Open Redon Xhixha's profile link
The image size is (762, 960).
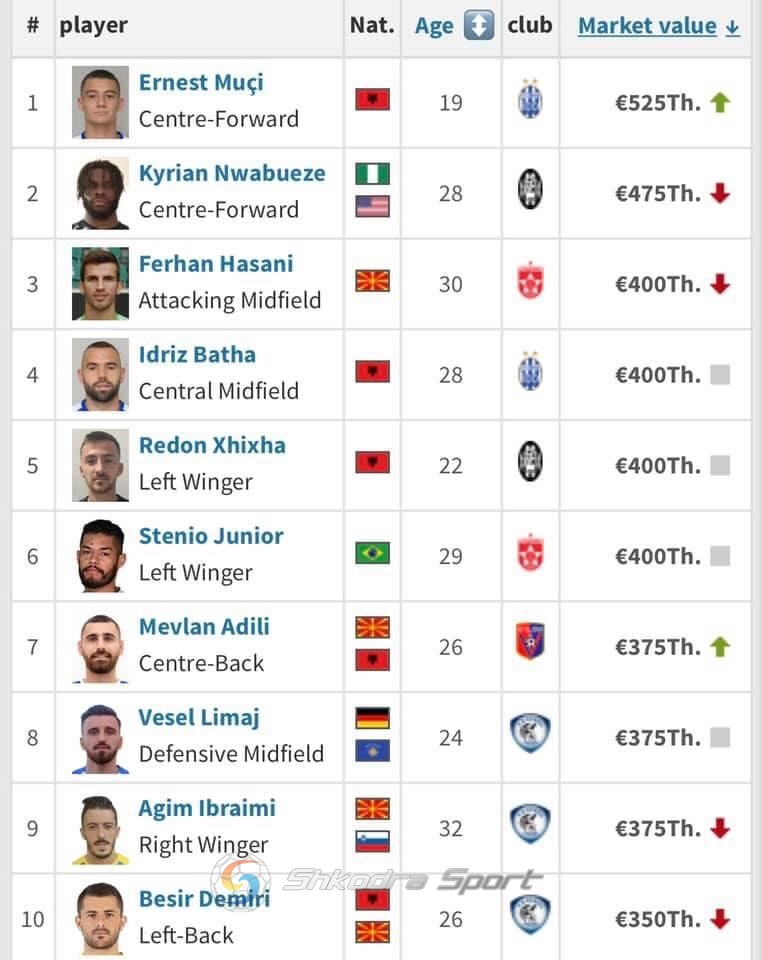click(212, 445)
